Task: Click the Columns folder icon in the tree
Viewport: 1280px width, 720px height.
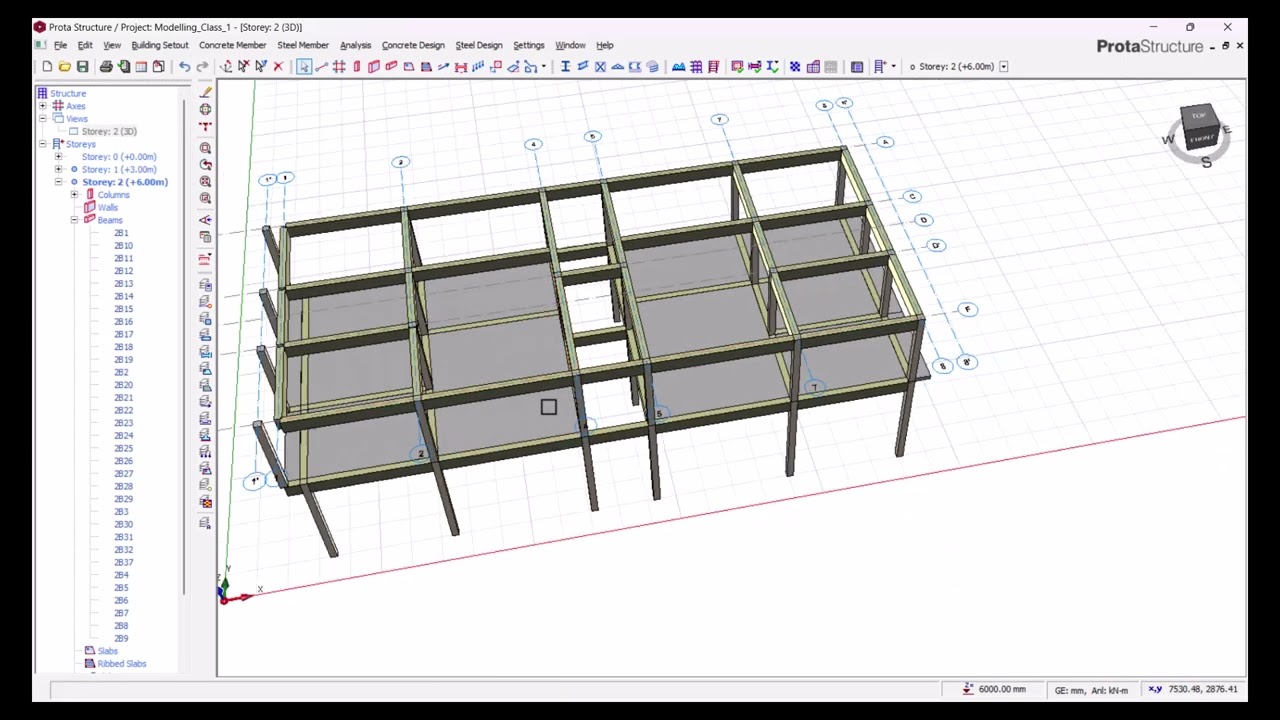Action: [x=89, y=195]
